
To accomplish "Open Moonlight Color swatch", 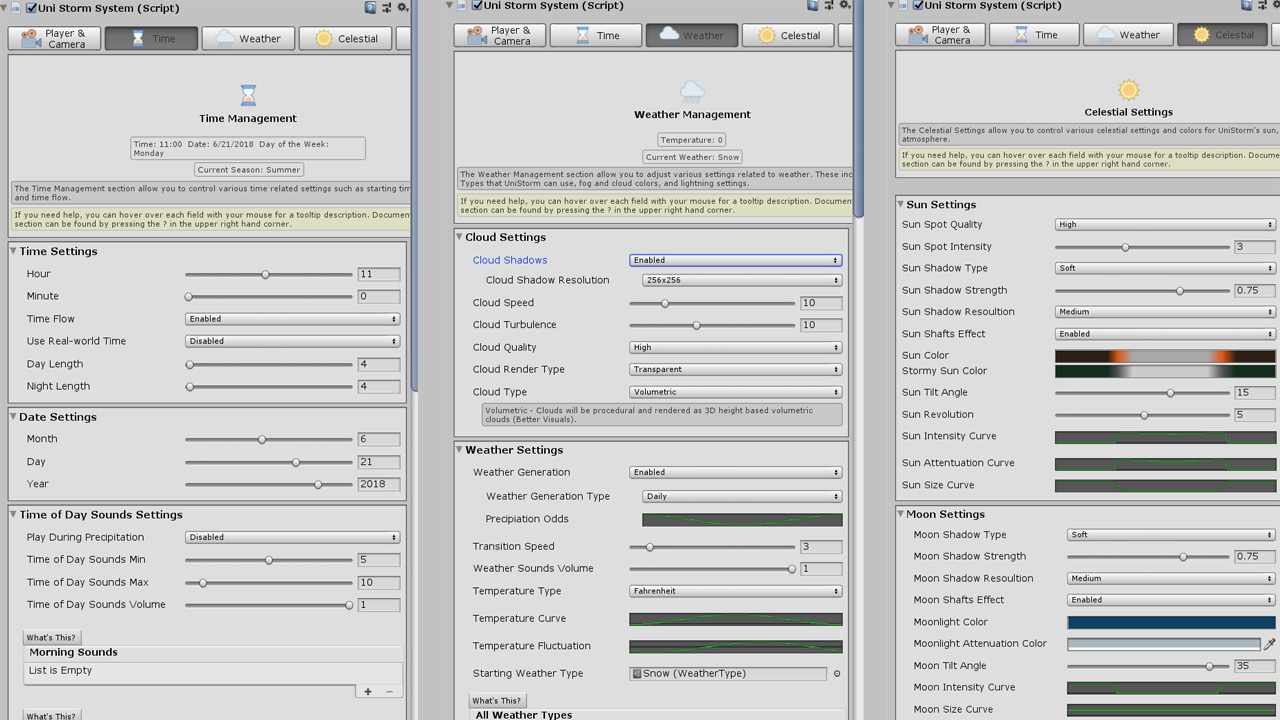I will (1172, 622).
